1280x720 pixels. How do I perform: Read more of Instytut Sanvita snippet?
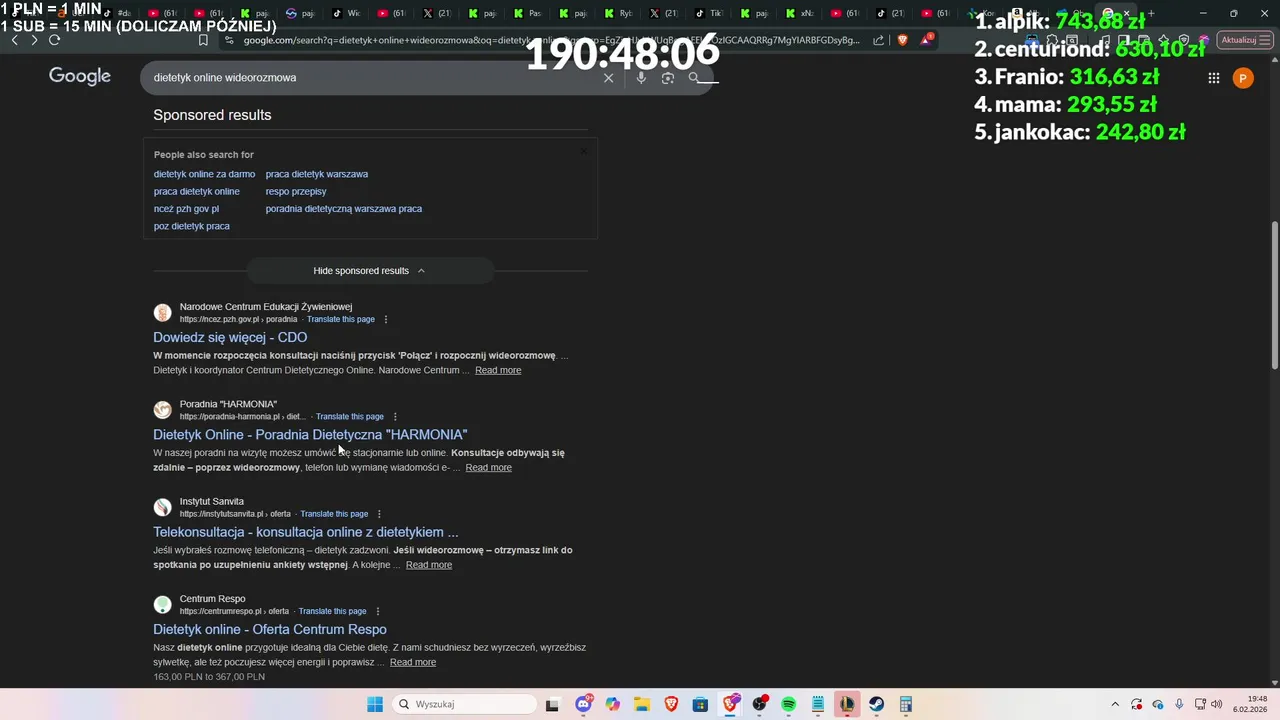pyautogui.click(x=429, y=565)
